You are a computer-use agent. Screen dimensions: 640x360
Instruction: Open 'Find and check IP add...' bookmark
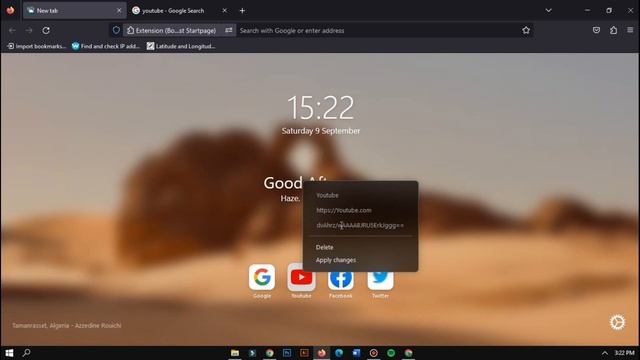[106, 46]
